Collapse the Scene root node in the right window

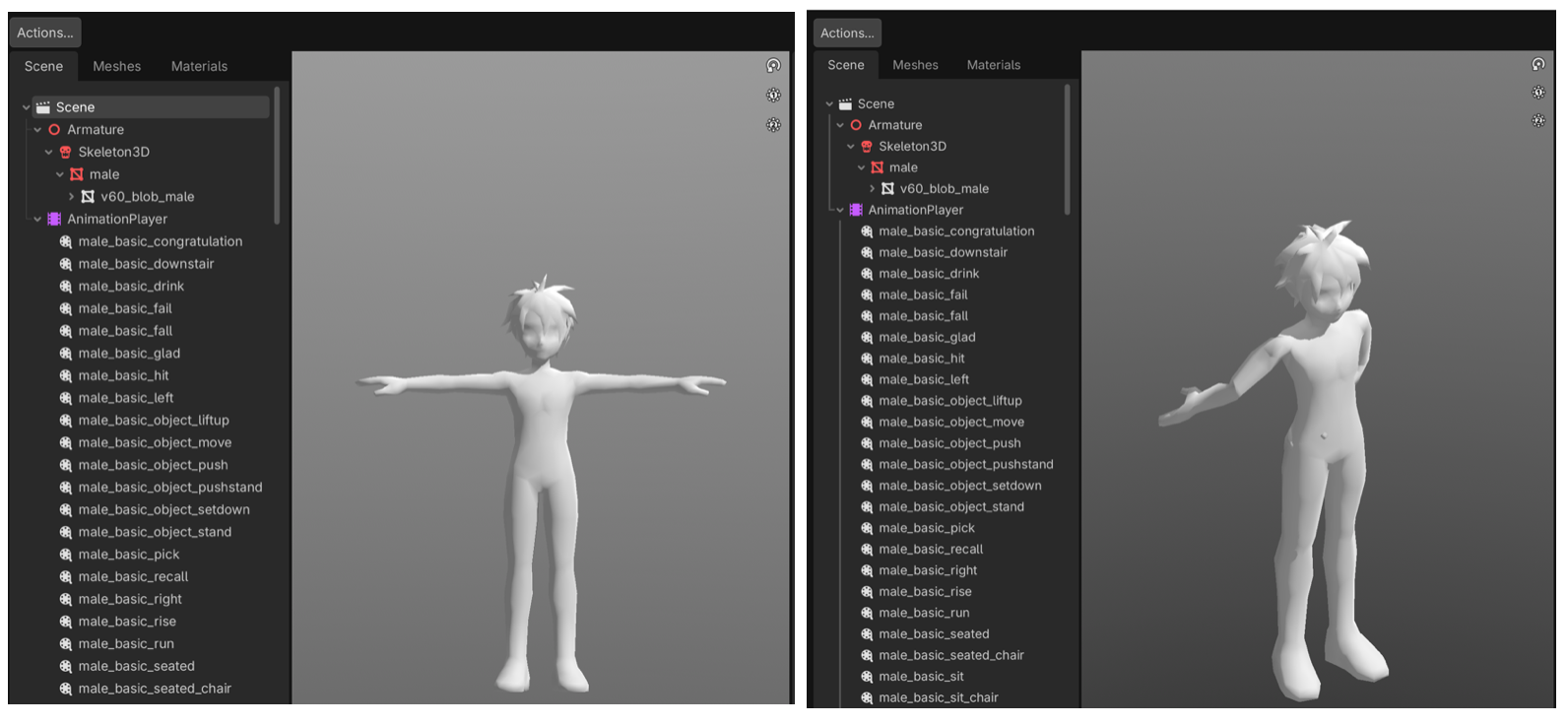pyautogui.click(x=829, y=103)
